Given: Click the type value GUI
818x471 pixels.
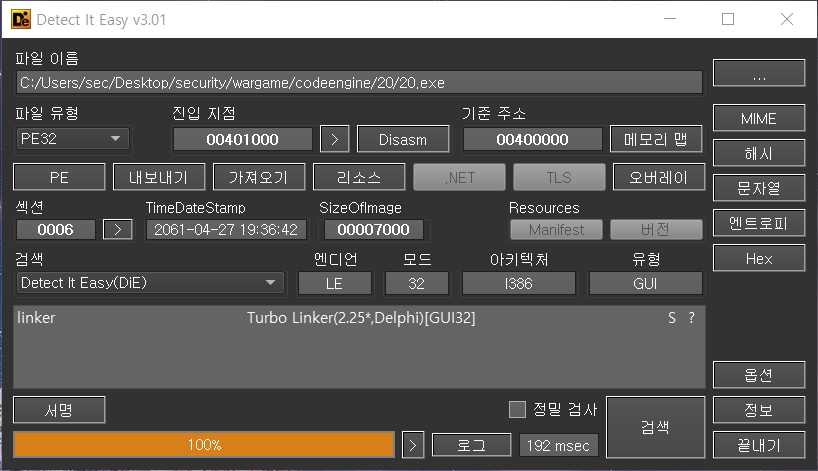Looking at the screenshot, I should 645,284.
